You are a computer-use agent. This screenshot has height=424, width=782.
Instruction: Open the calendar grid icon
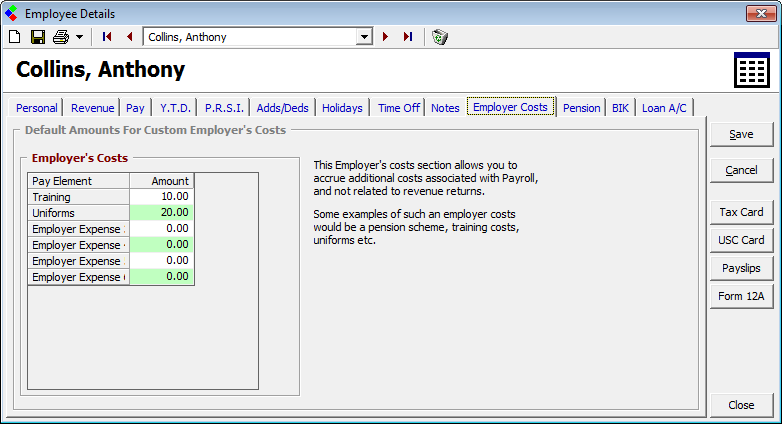tap(751, 72)
